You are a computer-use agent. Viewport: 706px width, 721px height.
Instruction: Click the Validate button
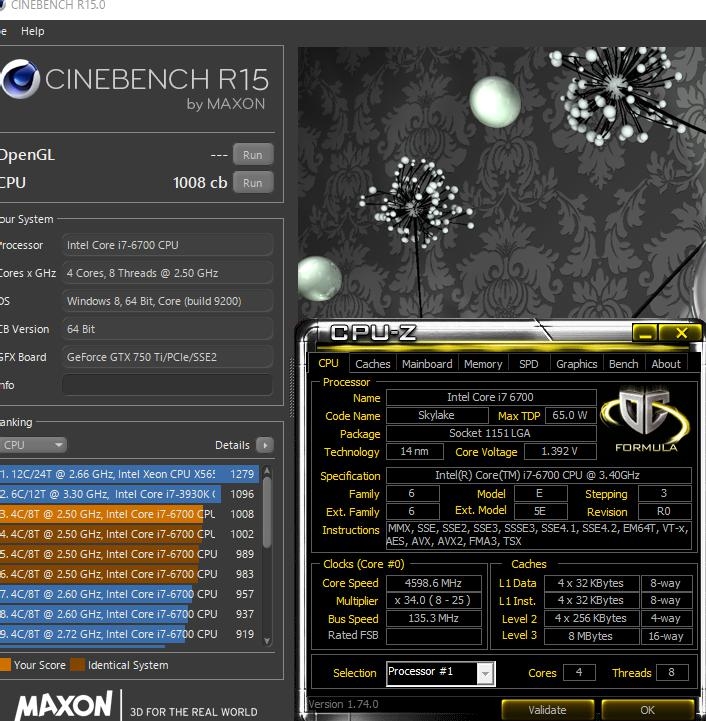tap(547, 710)
